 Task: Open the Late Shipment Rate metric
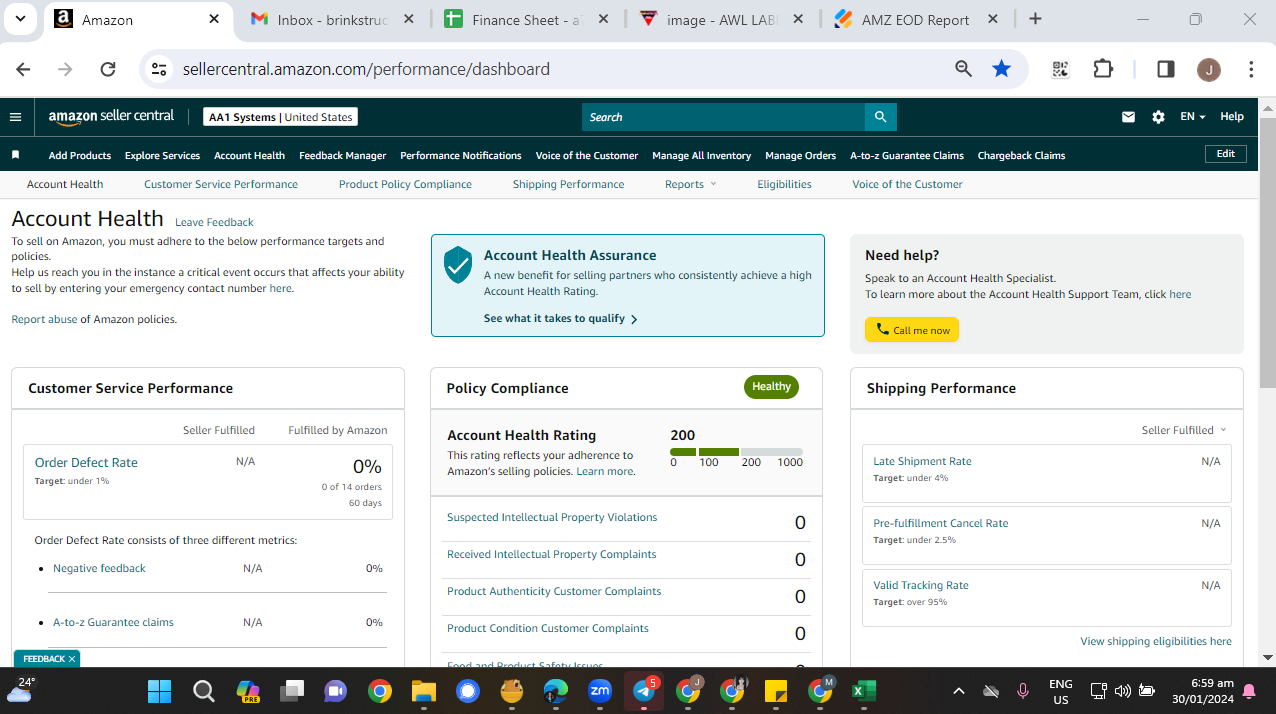click(x=922, y=461)
